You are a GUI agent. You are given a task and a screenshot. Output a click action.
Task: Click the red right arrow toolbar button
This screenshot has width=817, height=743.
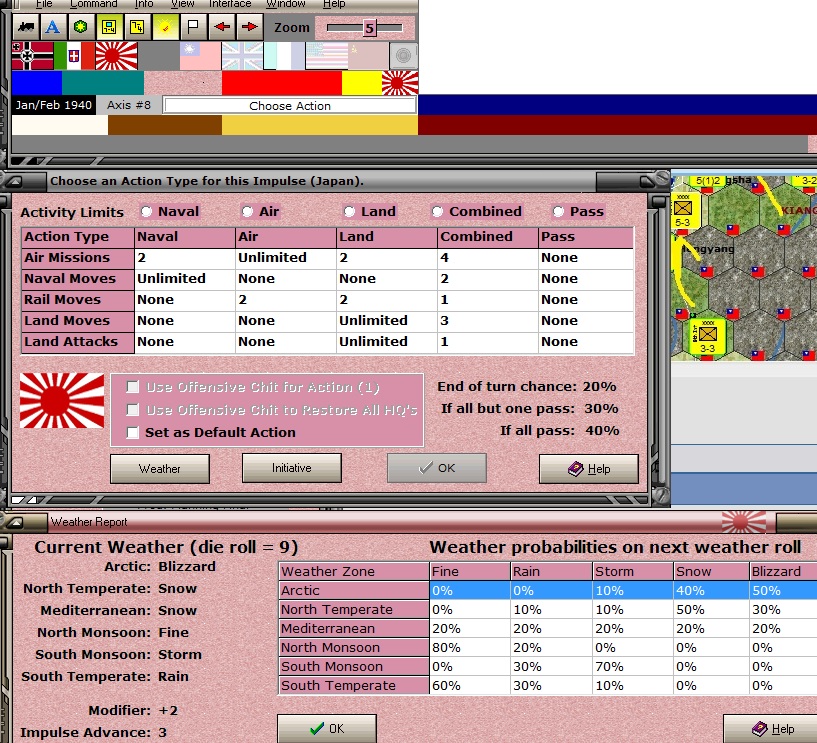(x=249, y=27)
